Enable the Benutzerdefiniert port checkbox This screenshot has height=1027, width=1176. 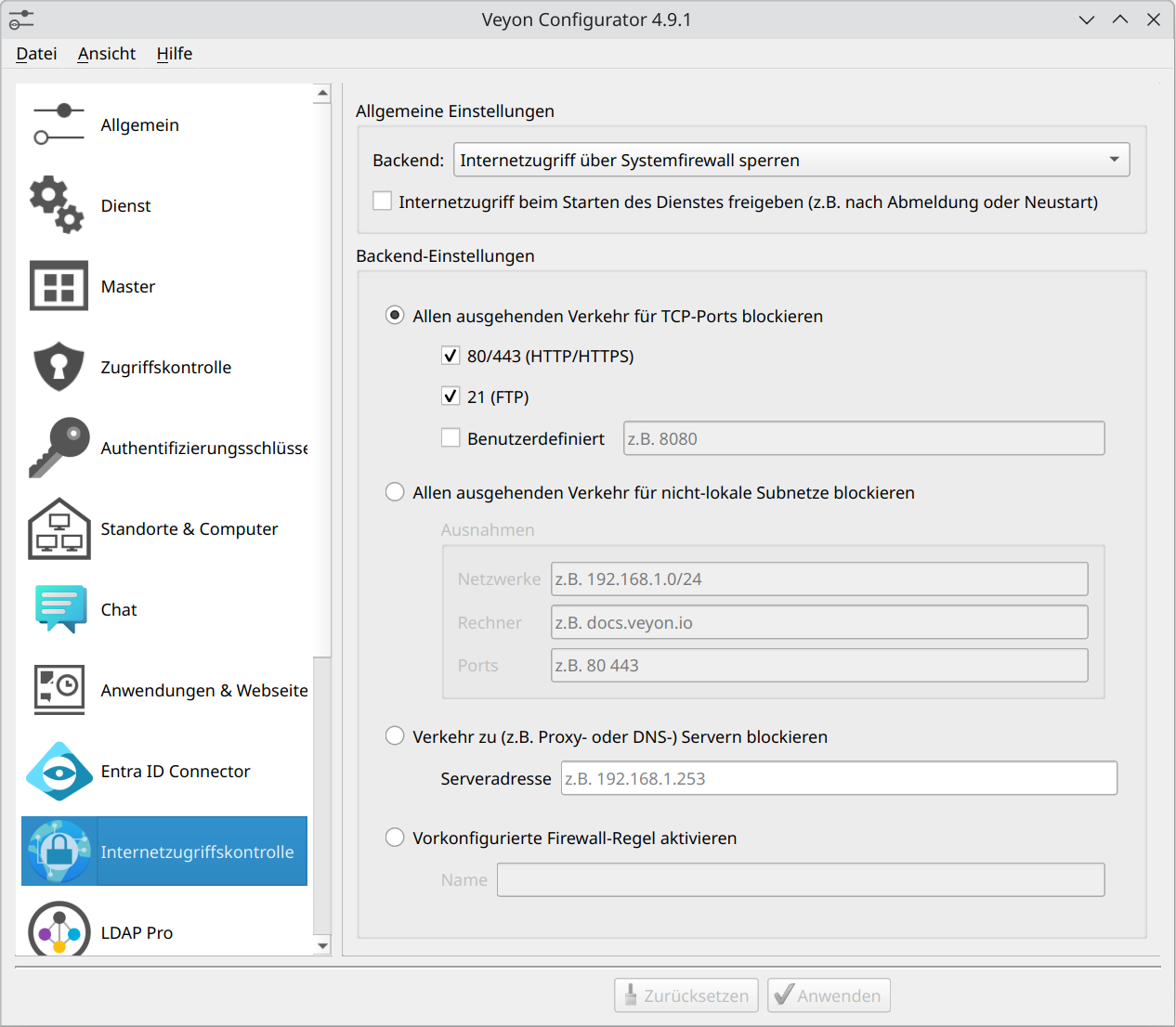[x=451, y=438]
